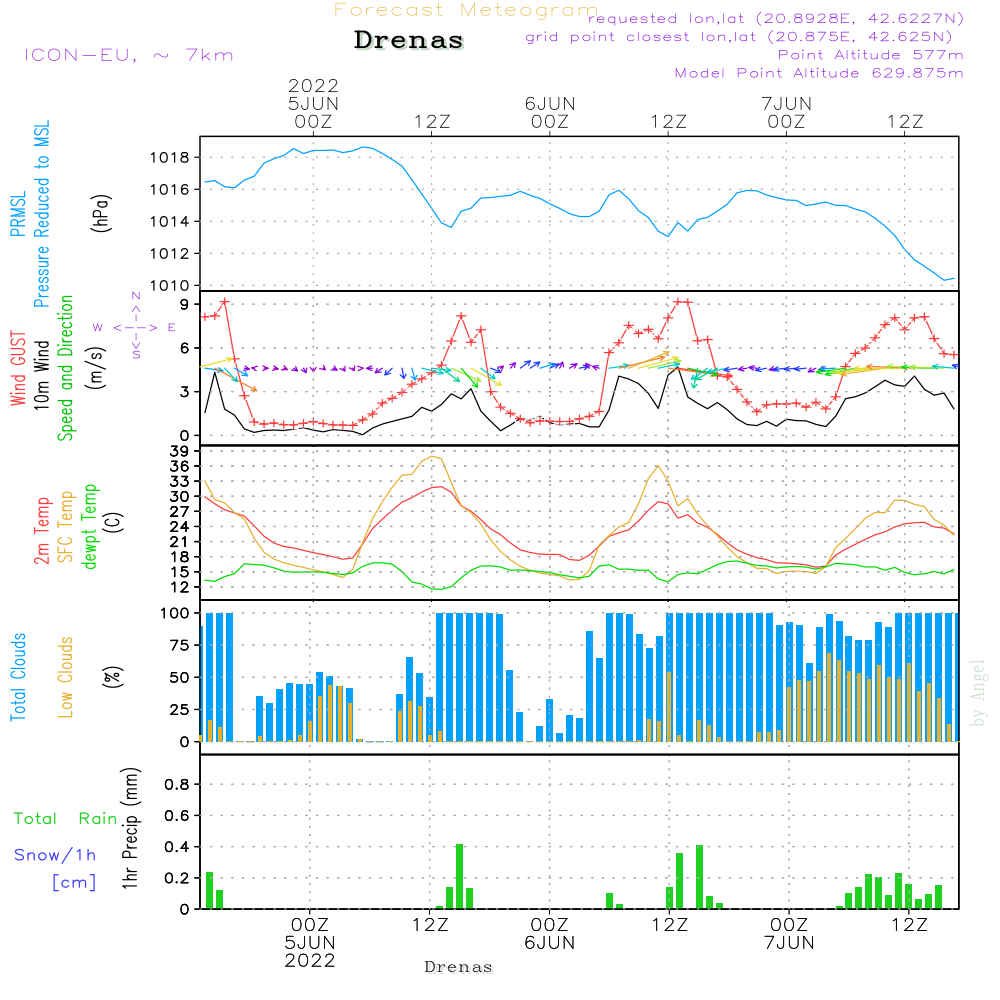Click 'Point Altitude 577m' text
The width and height of the screenshot is (1000, 1000).
pyautogui.click(x=870, y=55)
